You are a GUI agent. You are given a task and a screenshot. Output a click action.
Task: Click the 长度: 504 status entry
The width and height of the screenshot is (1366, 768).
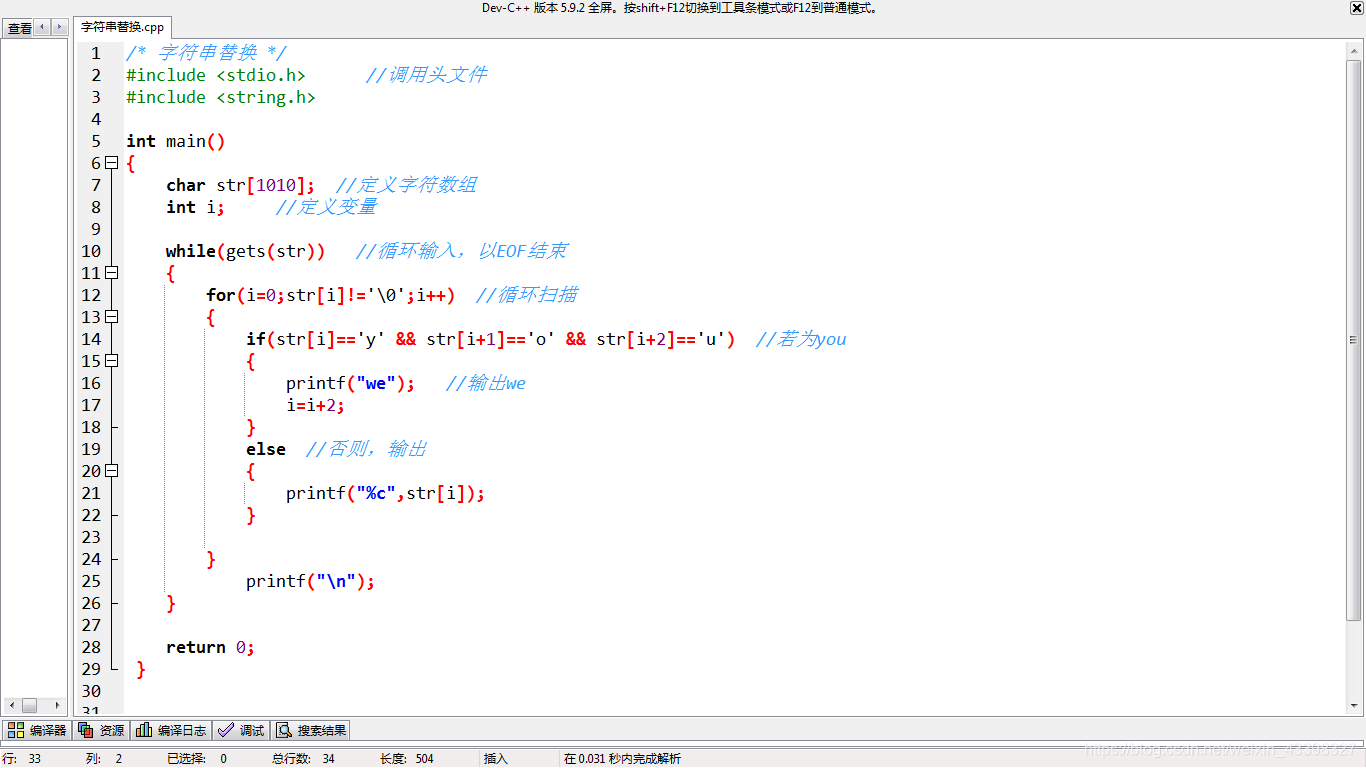tap(407, 759)
